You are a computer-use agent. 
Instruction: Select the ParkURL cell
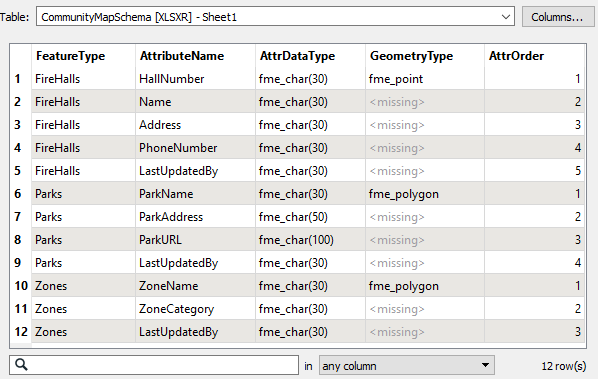[195, 239]
